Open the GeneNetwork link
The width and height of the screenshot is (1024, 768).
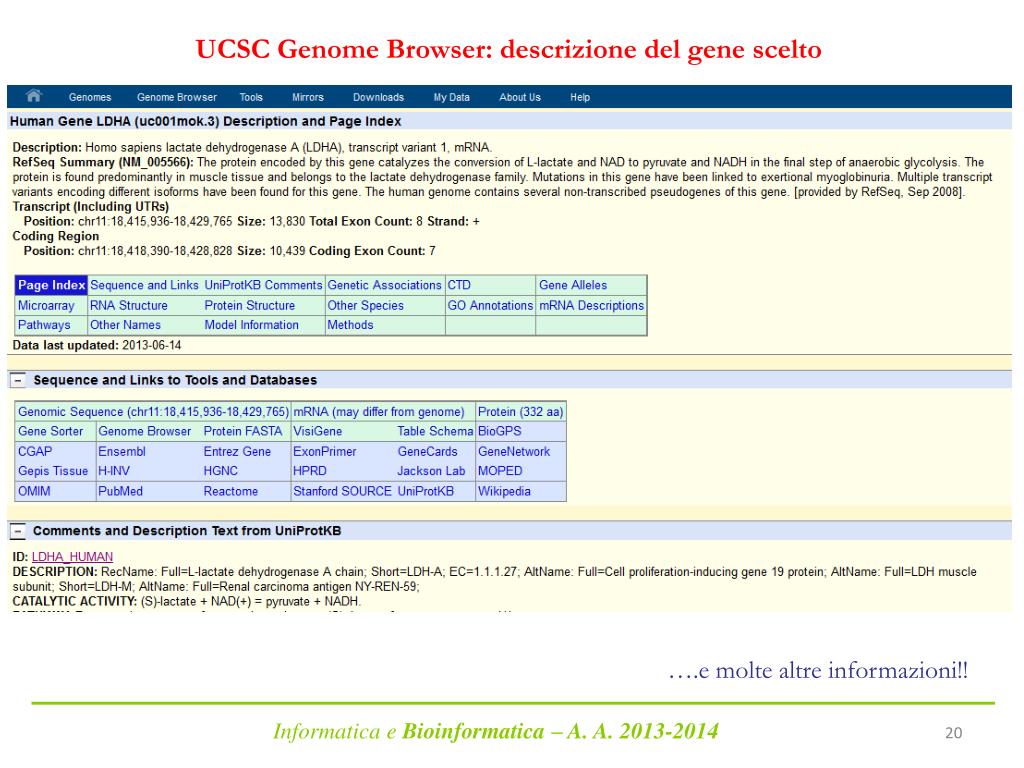point(514,452)
